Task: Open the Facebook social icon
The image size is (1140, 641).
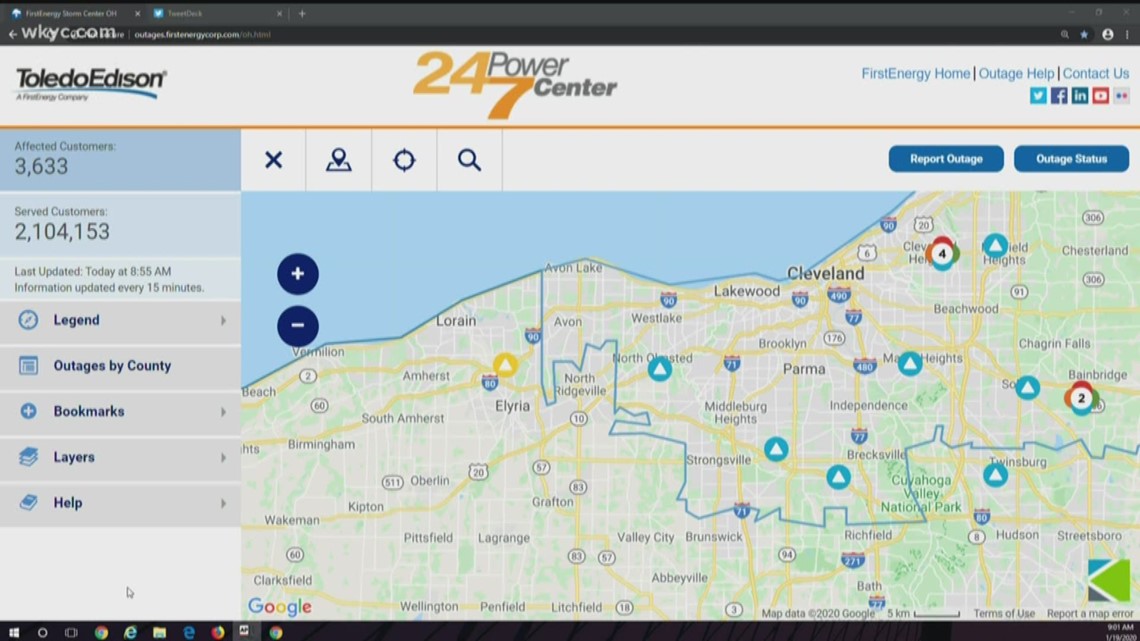Action: (x=1059, y=95)
